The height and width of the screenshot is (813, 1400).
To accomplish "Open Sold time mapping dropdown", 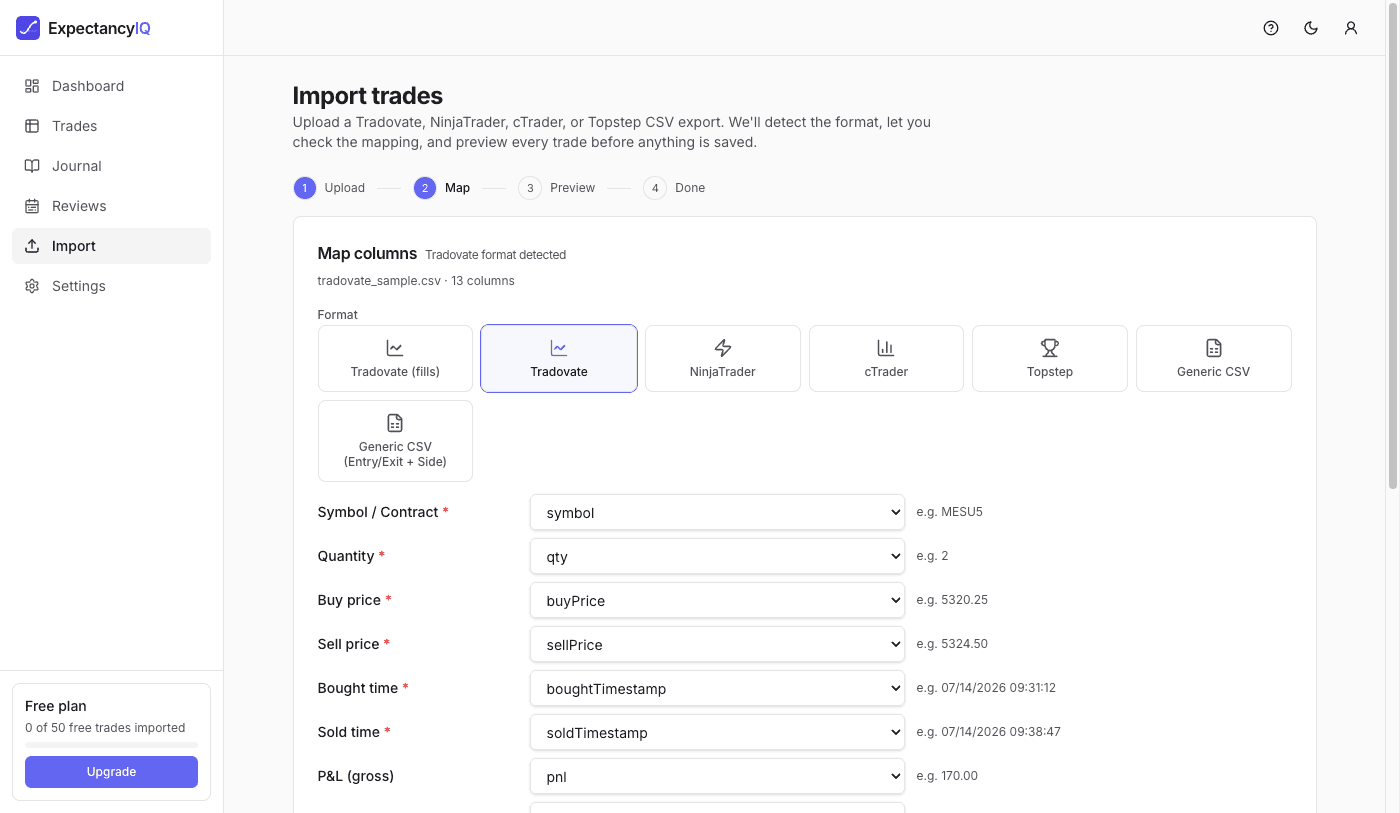I will point(717,732).
